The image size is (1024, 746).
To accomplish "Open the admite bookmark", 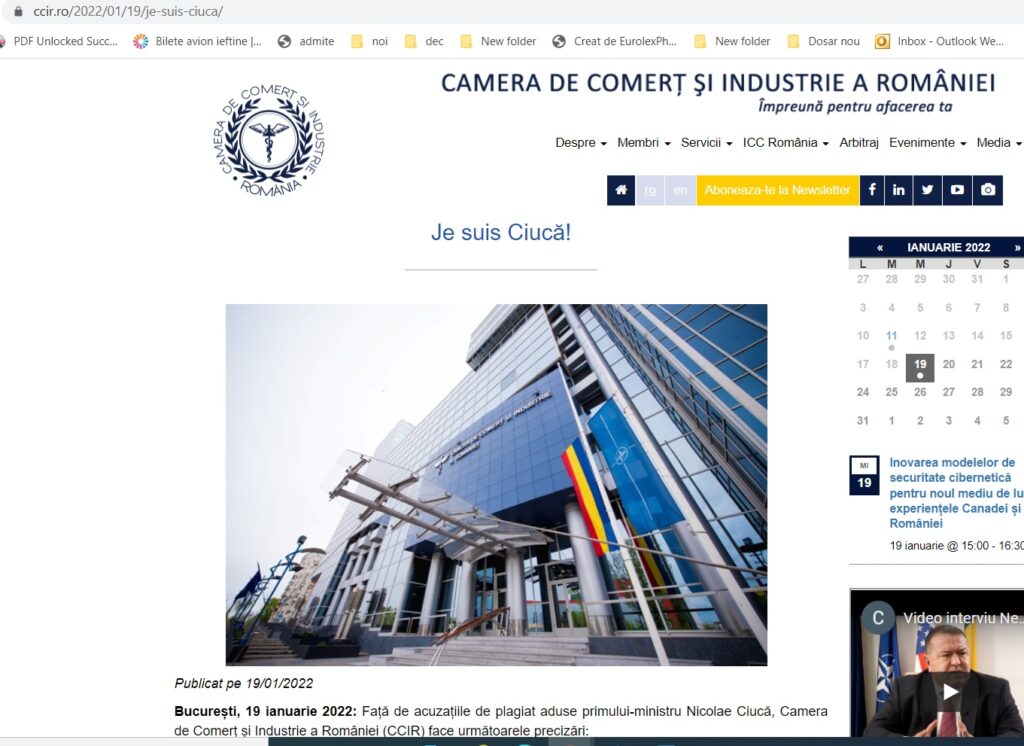I will pos(306,41).
